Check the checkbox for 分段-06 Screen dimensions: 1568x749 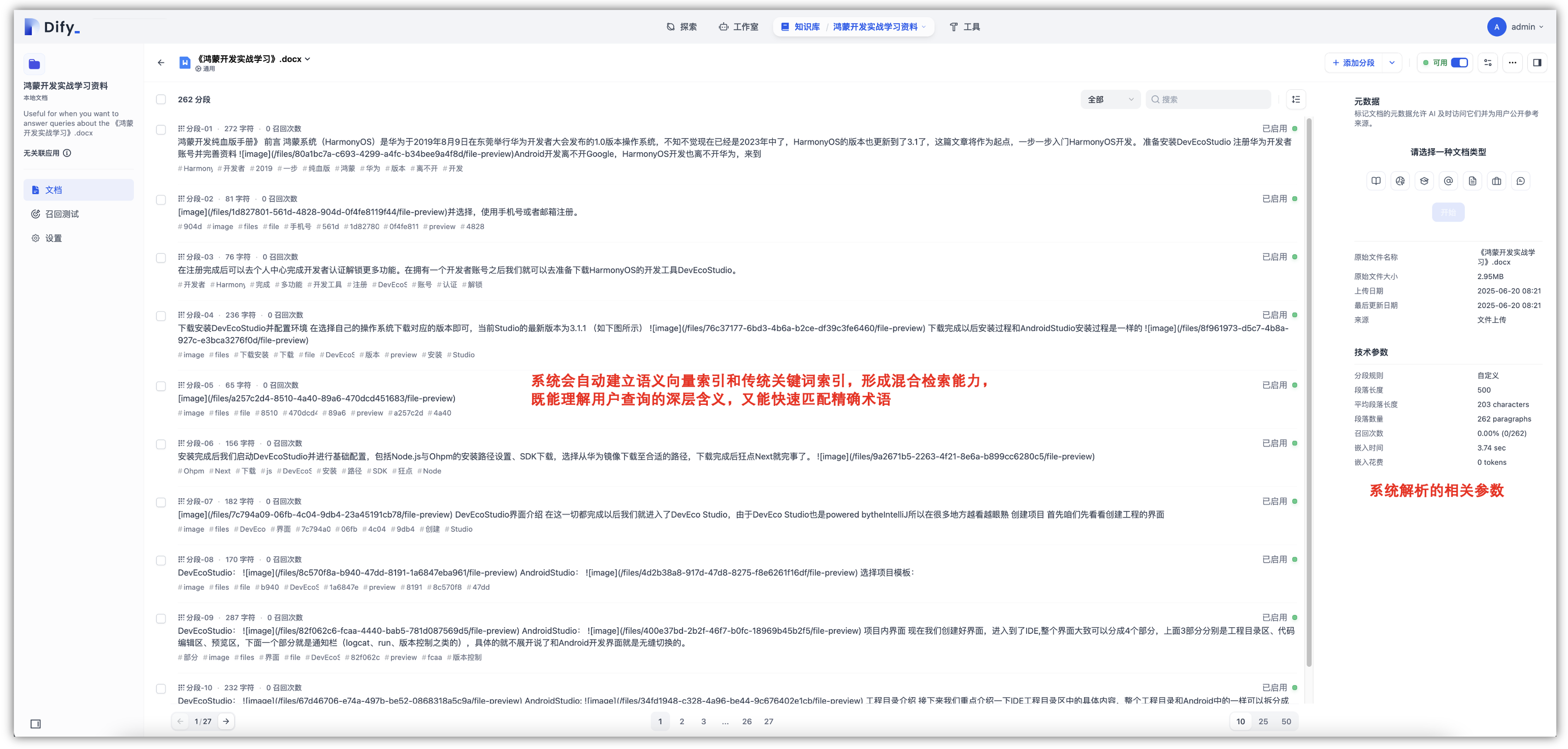coord(160,444)
